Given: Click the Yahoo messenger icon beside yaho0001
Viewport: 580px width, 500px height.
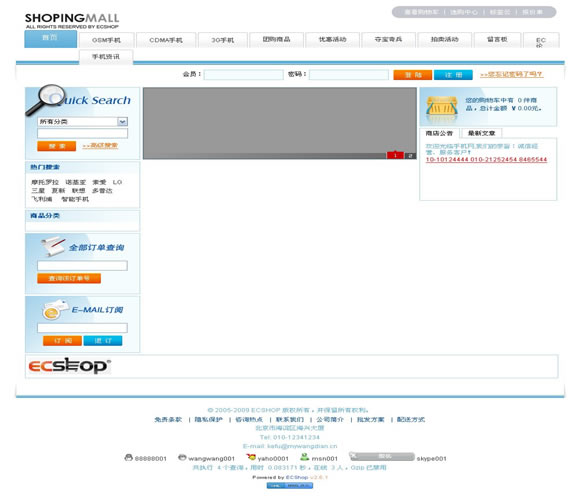Looking at the screenshot, I should pyautogui.click(x=251, y=457).
